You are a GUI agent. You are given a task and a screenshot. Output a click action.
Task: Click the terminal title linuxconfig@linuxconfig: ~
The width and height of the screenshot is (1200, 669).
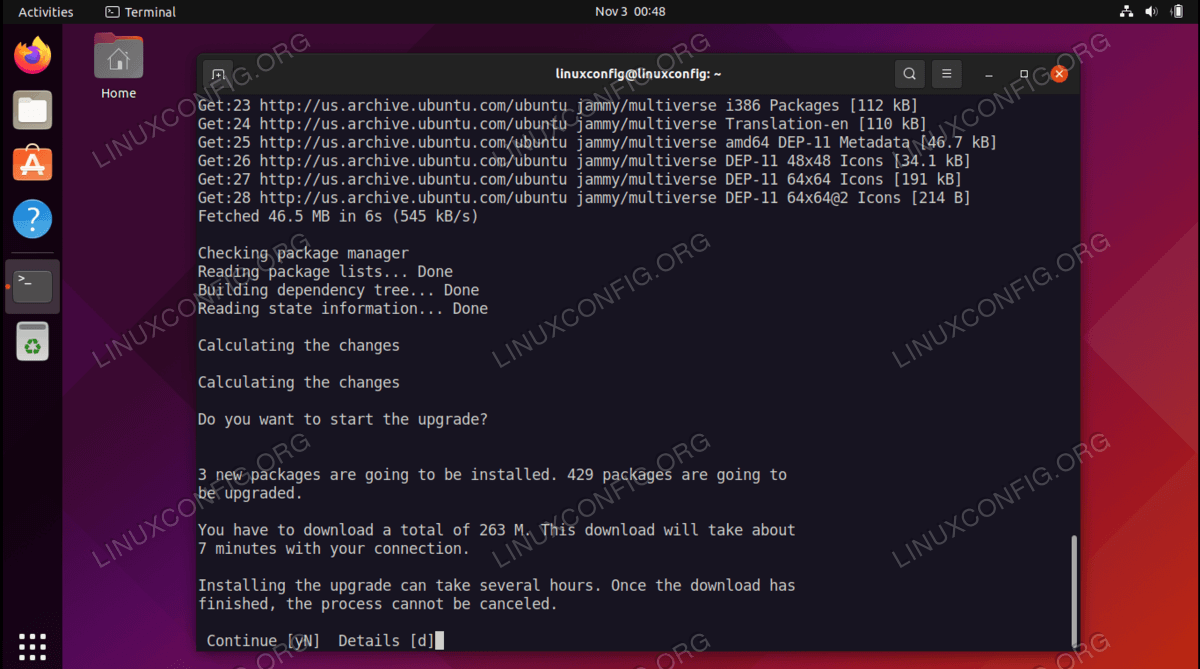639,74
